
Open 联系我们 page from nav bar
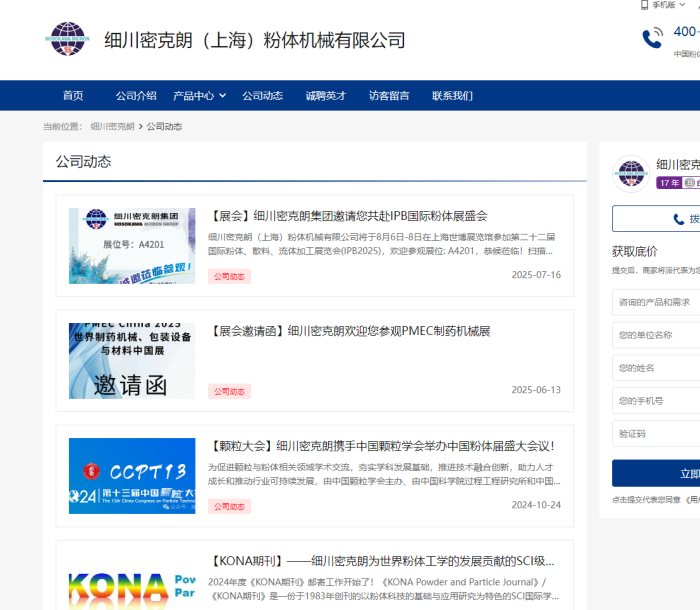pos(452,96)
